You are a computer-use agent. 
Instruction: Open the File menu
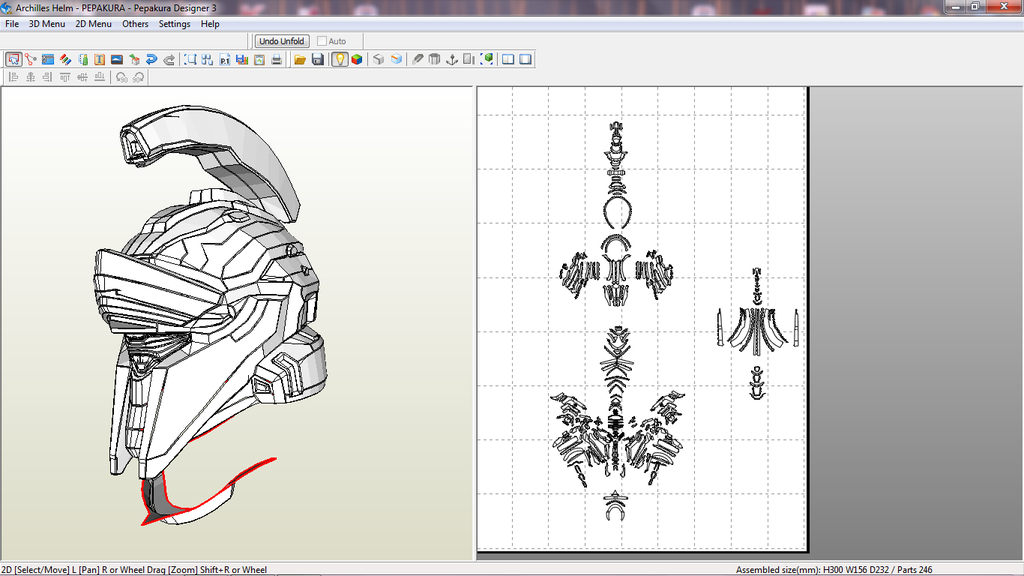(x=12, y=24)
